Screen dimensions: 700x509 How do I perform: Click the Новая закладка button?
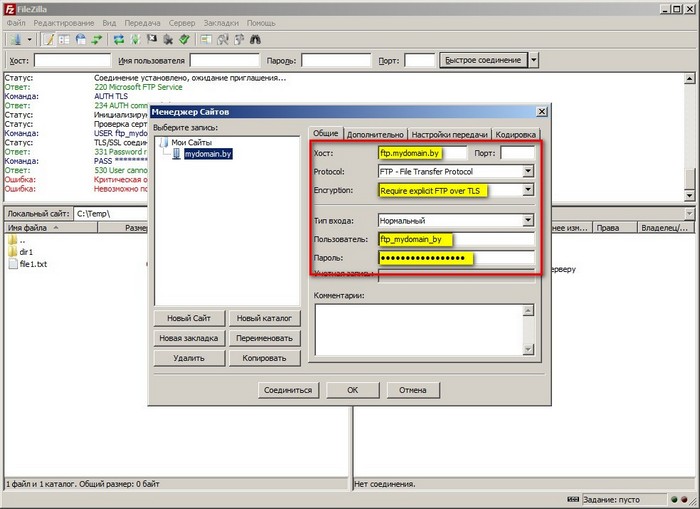(x=189, y=338)
